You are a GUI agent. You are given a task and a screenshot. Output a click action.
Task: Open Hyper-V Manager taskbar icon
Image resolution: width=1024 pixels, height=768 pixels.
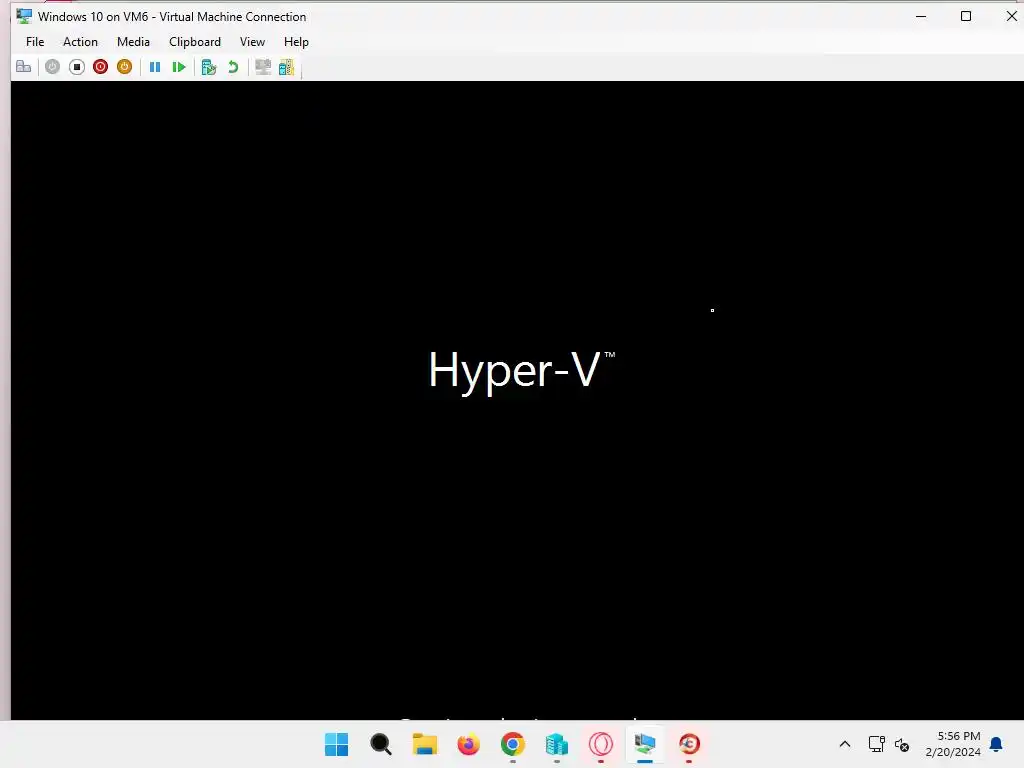tap(556, 744)
